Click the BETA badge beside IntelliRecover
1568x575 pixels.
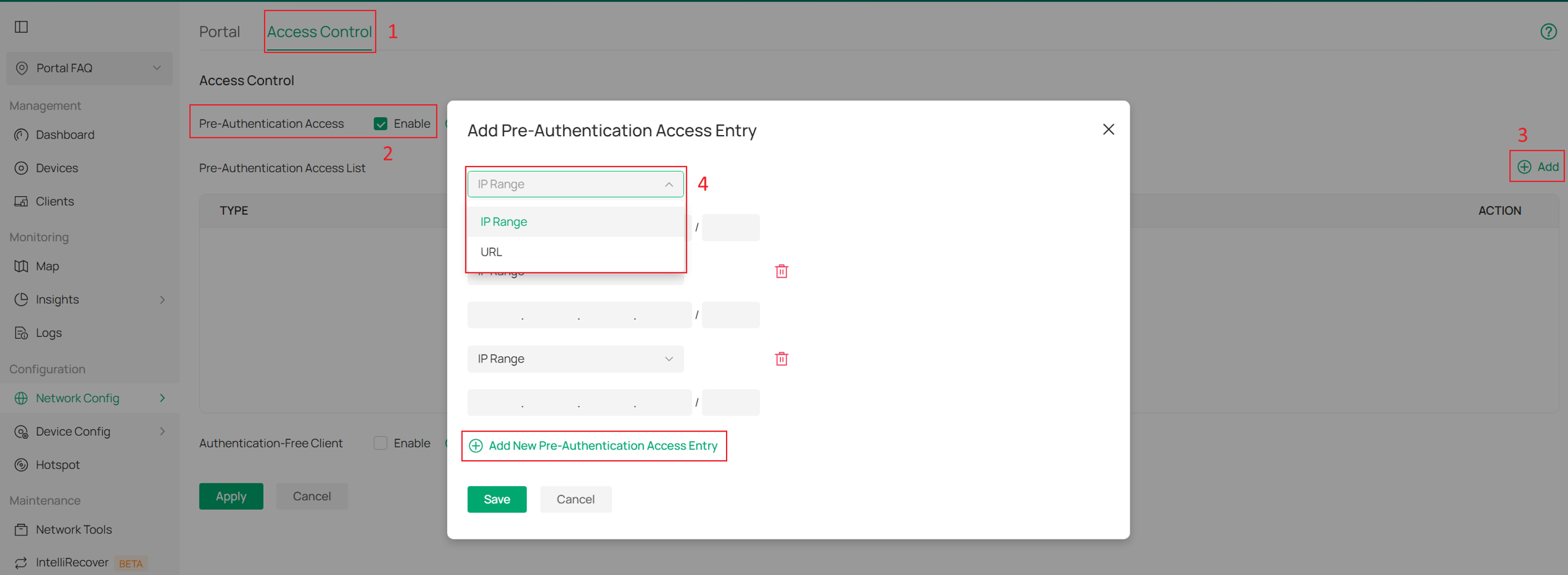point(131,564)
